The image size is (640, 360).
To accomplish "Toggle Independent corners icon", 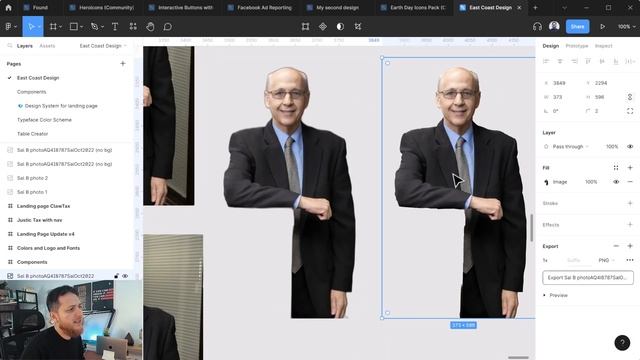I will 630,111.
